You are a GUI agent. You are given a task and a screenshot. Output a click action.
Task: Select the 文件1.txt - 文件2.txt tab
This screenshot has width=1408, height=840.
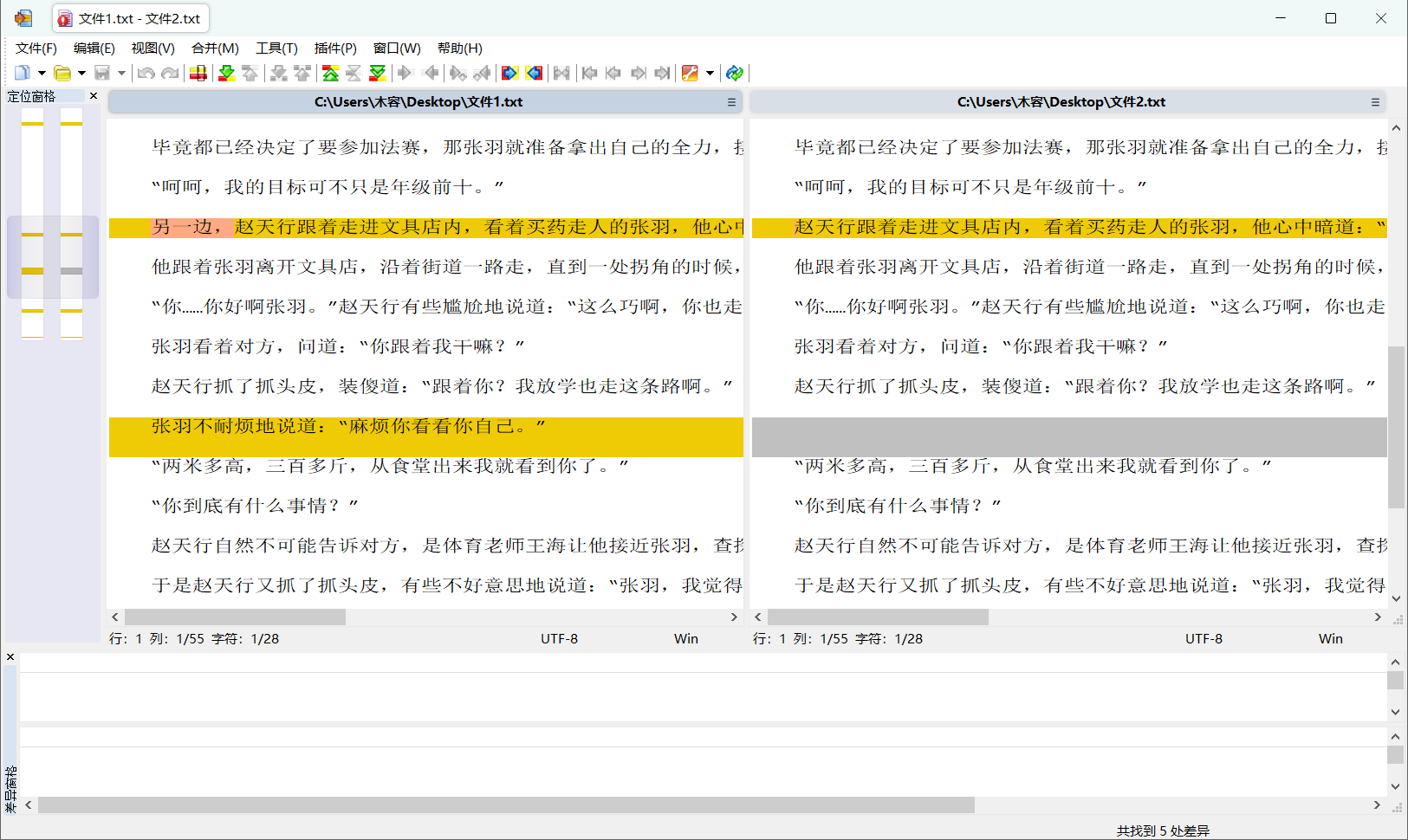tap(130, 17)
